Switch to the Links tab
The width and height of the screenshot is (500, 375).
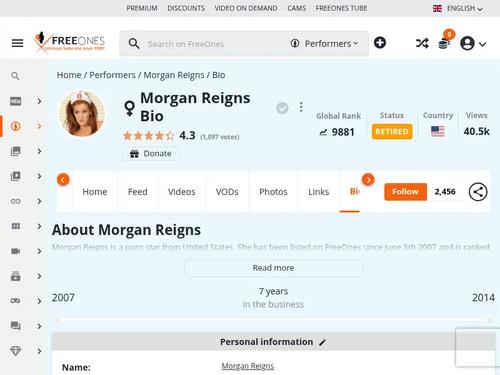pos(319,192)
